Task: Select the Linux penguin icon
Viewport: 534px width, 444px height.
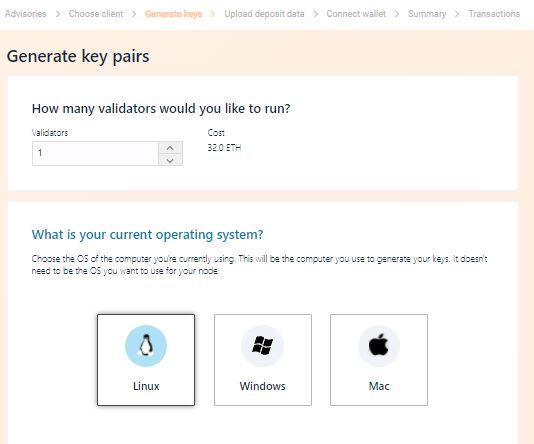Action: pyautogui.click(x=146, y=346)
